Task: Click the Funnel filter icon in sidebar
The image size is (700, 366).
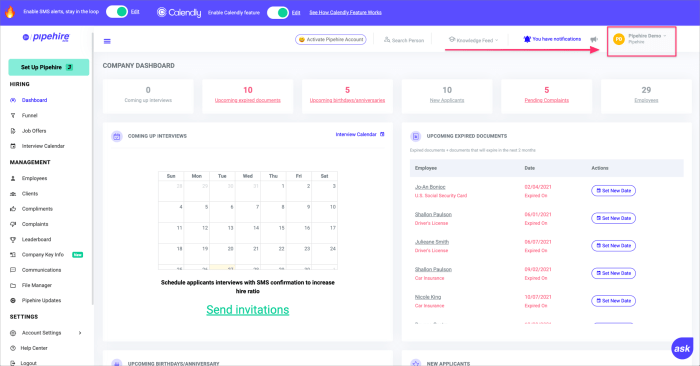Action: (13, 115)
